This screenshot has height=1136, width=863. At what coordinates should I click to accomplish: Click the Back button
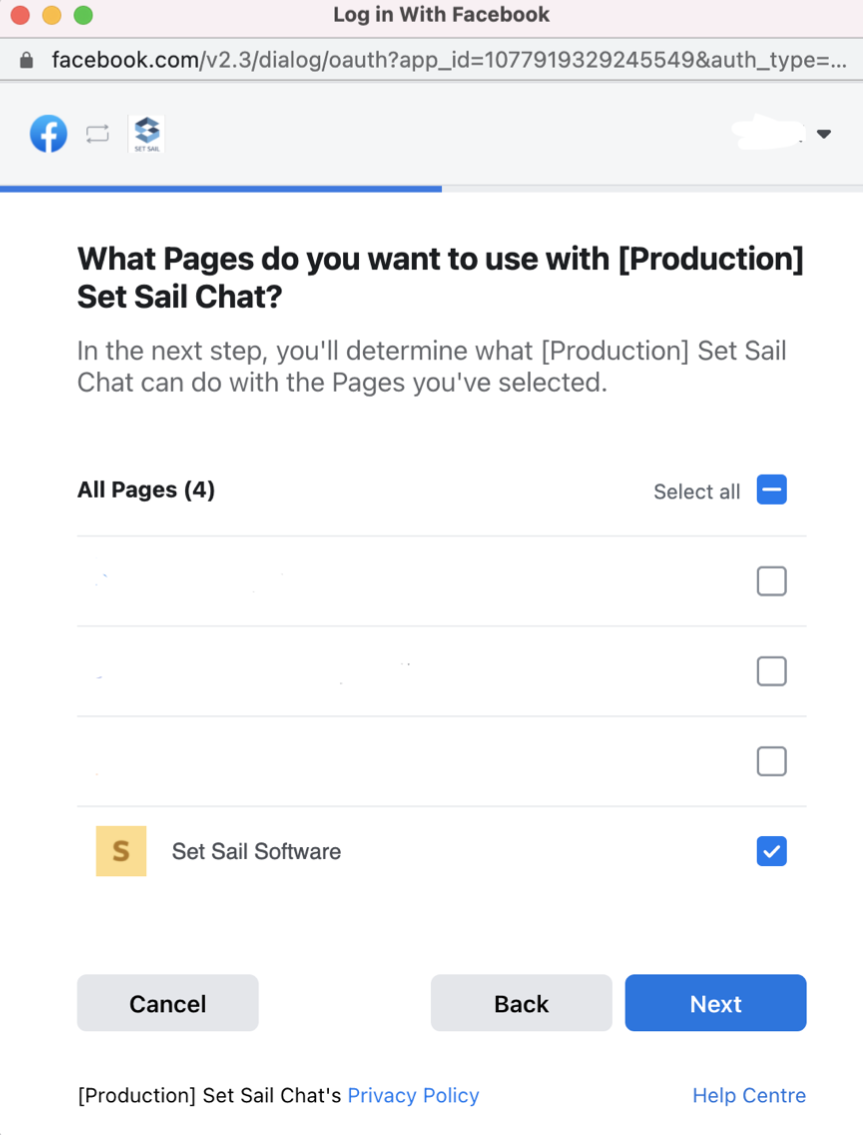coord(521,1003)
